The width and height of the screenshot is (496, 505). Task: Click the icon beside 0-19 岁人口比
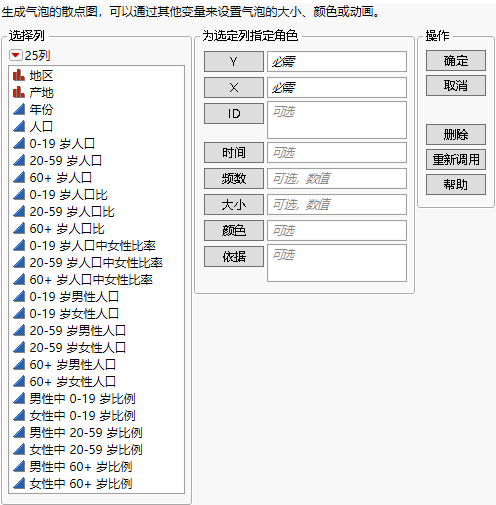click(19, 194)
